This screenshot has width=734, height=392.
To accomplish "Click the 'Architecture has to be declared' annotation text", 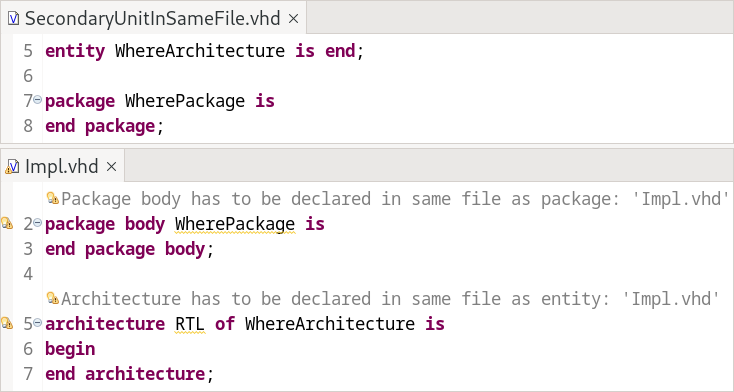I will pos(390,298).
